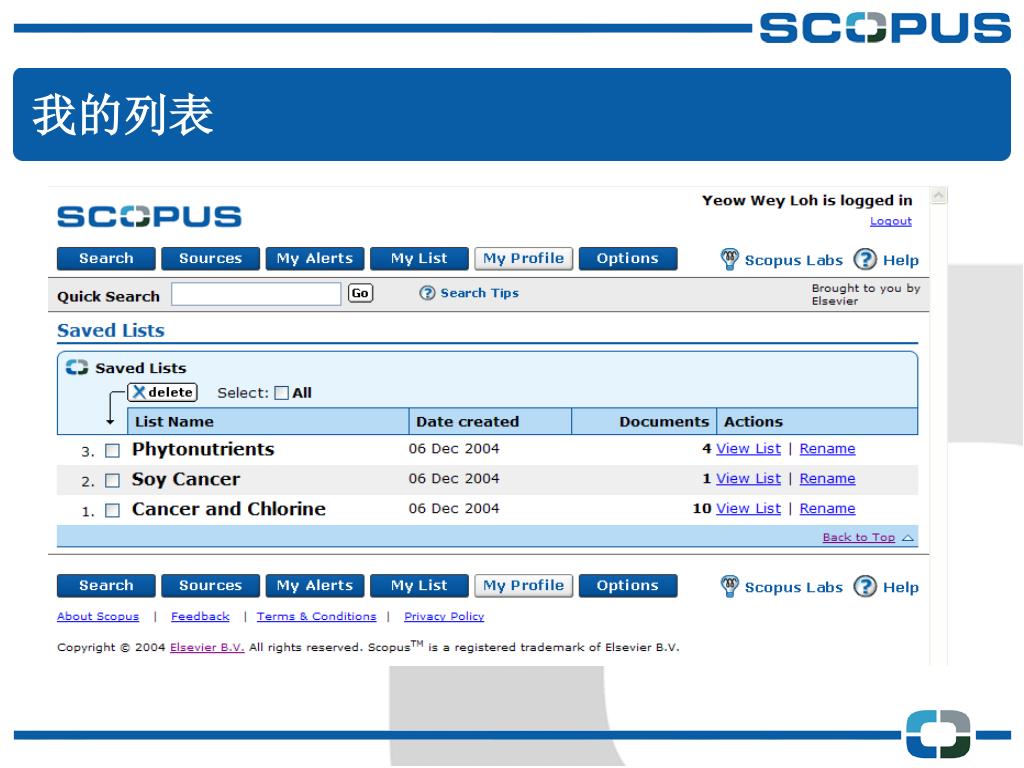Click the Go button beside Quick Search

click(360, 293)
